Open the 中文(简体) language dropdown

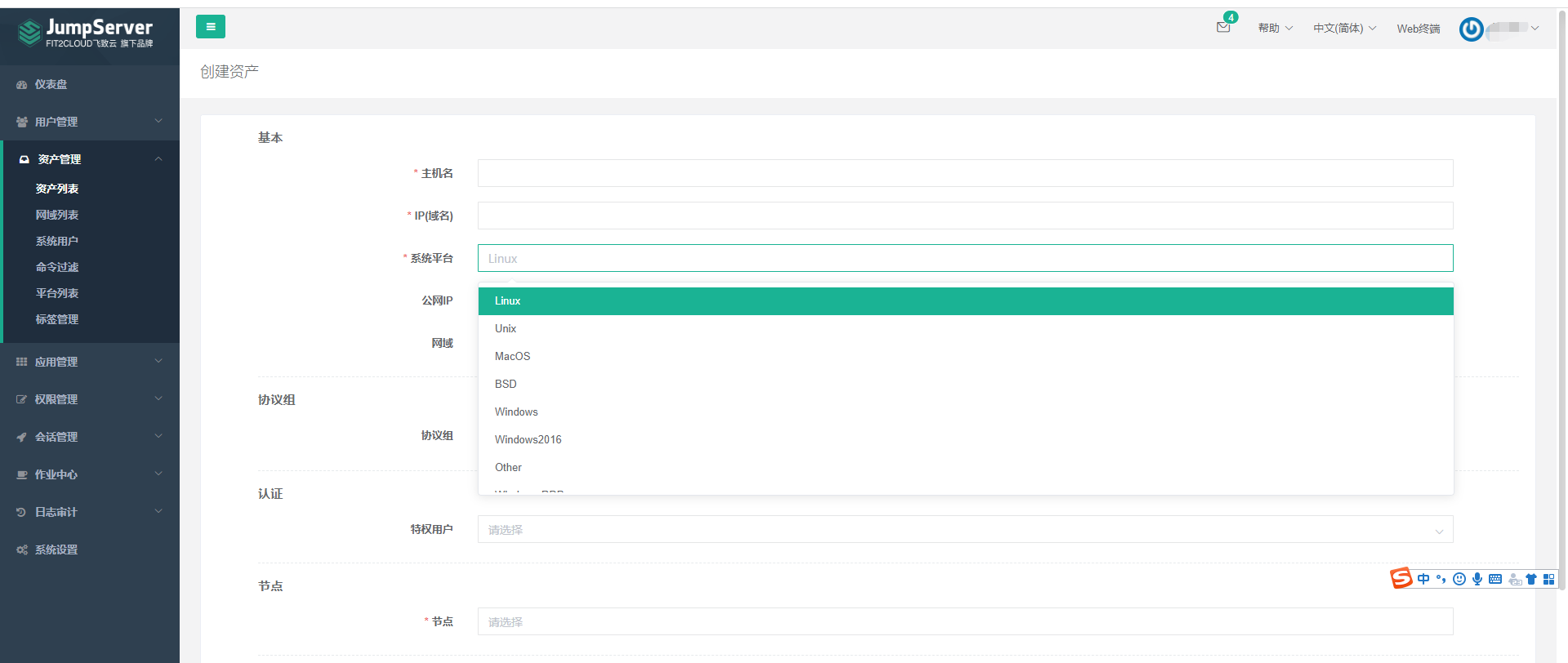pos(1344,28)
